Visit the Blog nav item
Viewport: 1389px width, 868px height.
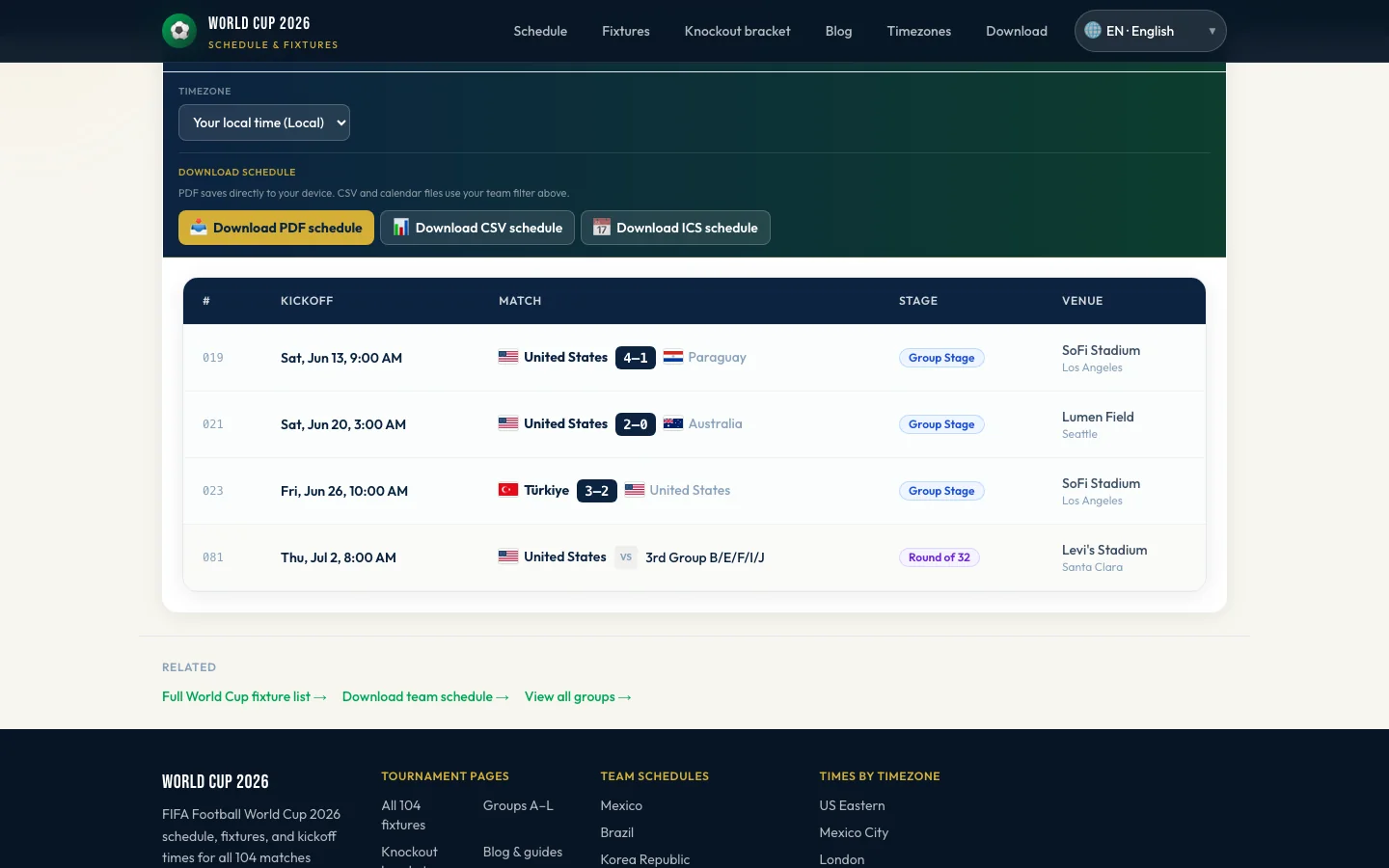pyautogui.click(x=839, y=31)
